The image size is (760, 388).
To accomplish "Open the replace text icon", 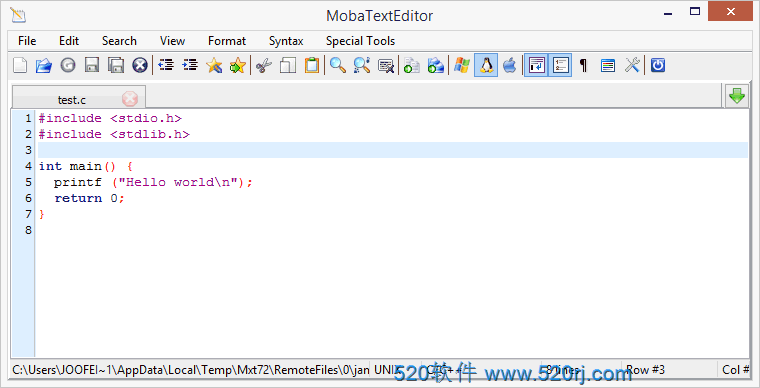I will pyautogui.click(x=386, y=65).
